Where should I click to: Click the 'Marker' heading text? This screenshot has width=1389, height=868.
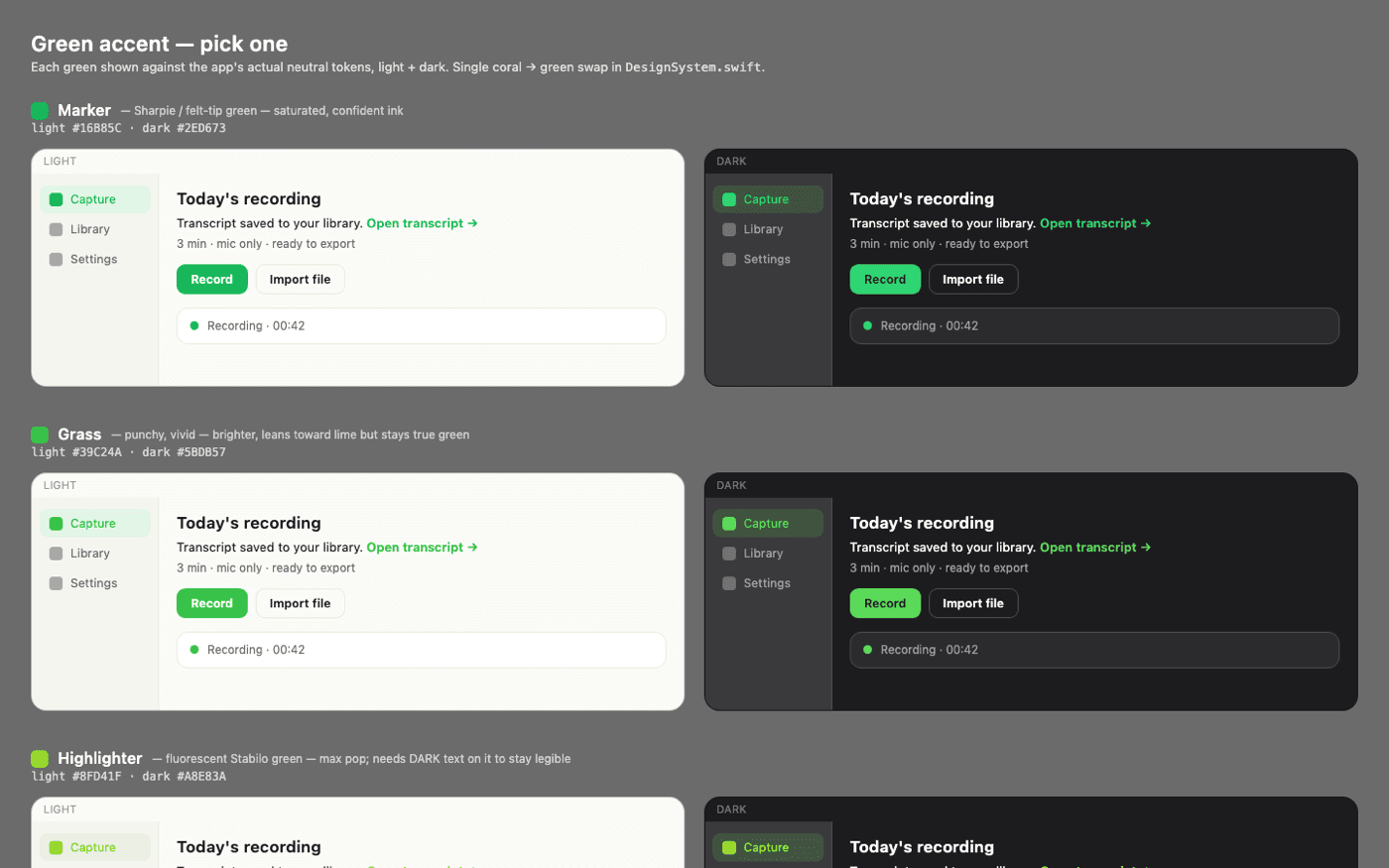pos(84,110)
